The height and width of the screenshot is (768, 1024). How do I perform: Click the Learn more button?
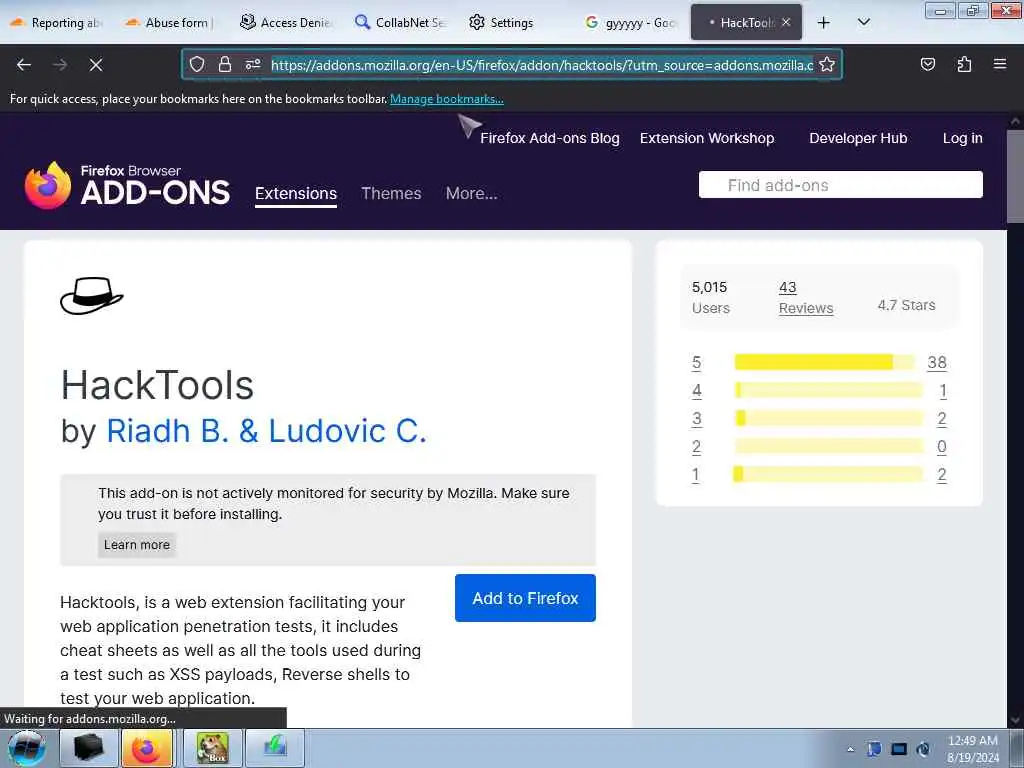(x=136, y=545)
